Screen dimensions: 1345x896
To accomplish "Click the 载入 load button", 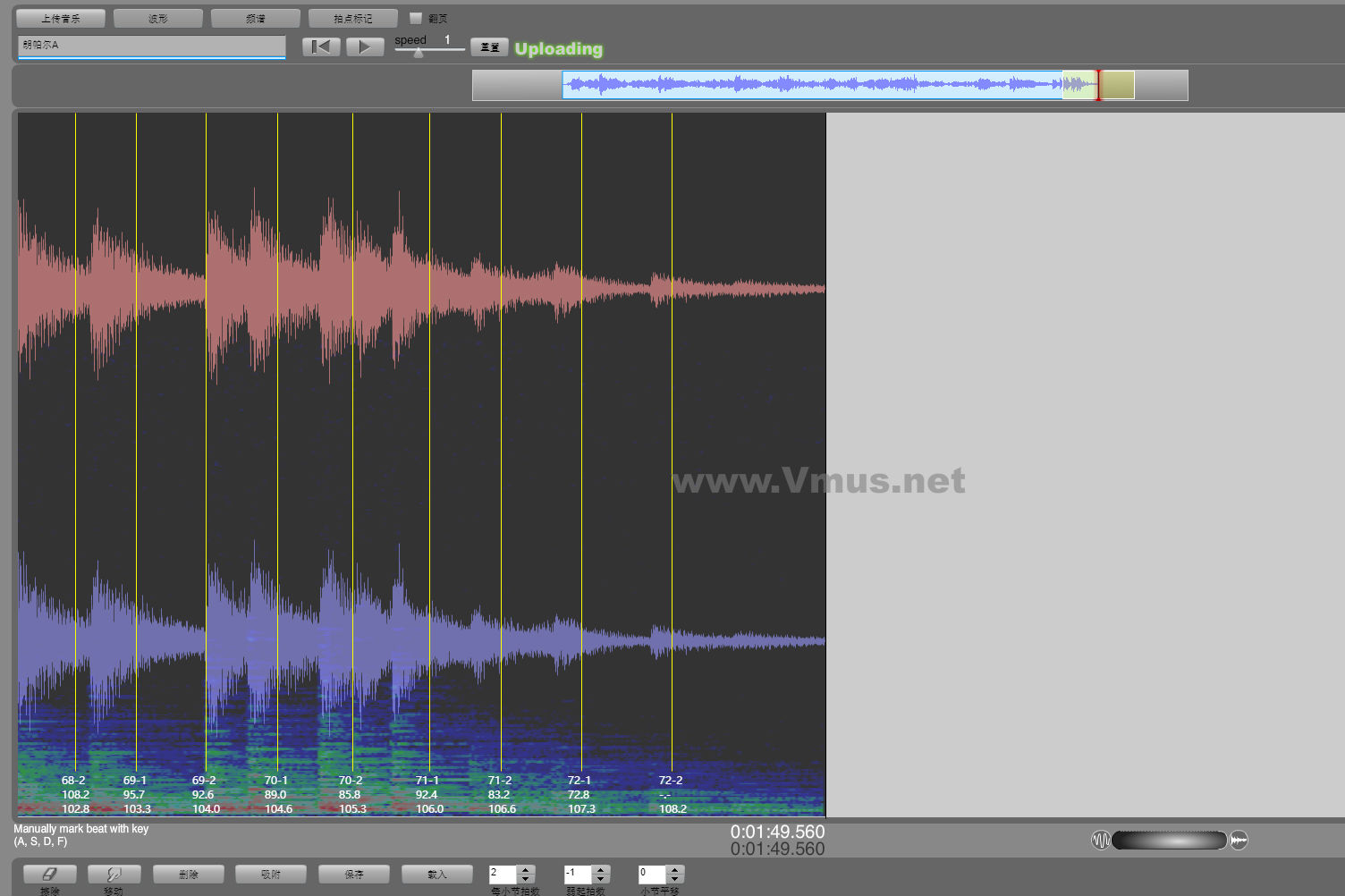I will [437, 875].
